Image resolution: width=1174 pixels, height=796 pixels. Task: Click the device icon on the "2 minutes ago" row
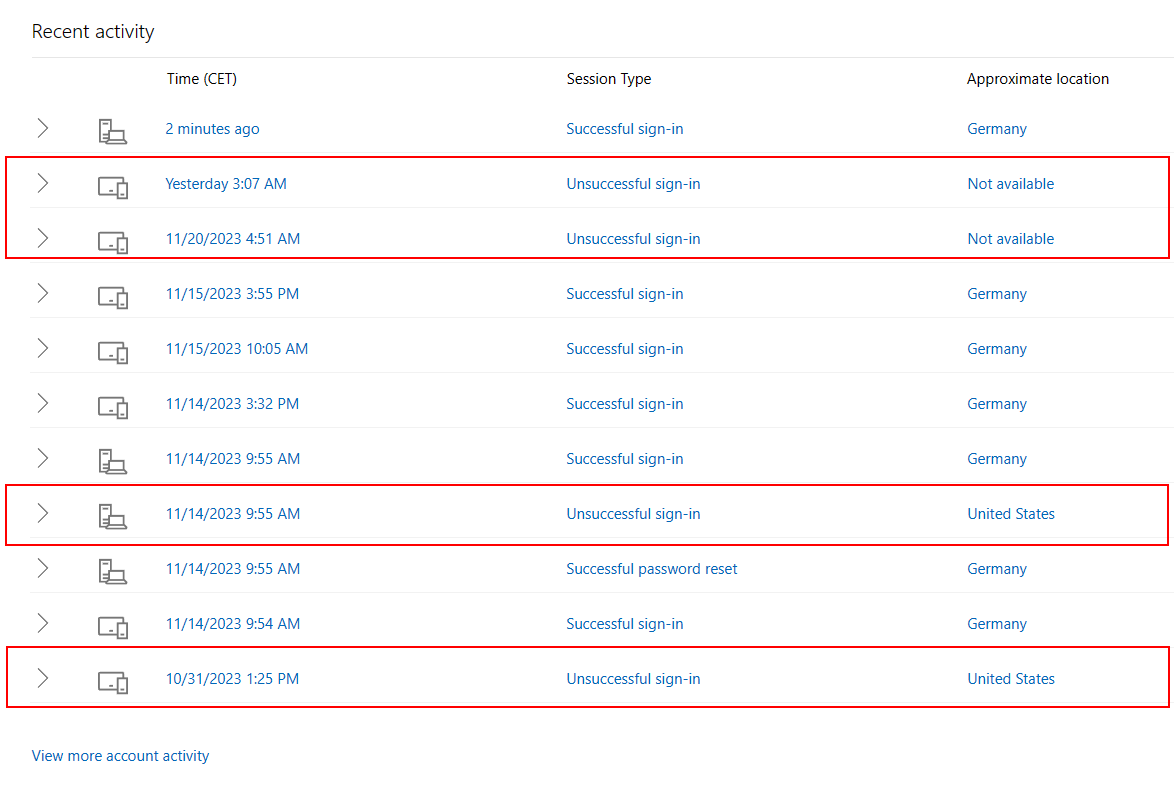pyautogui.click(x=112, y=128)
